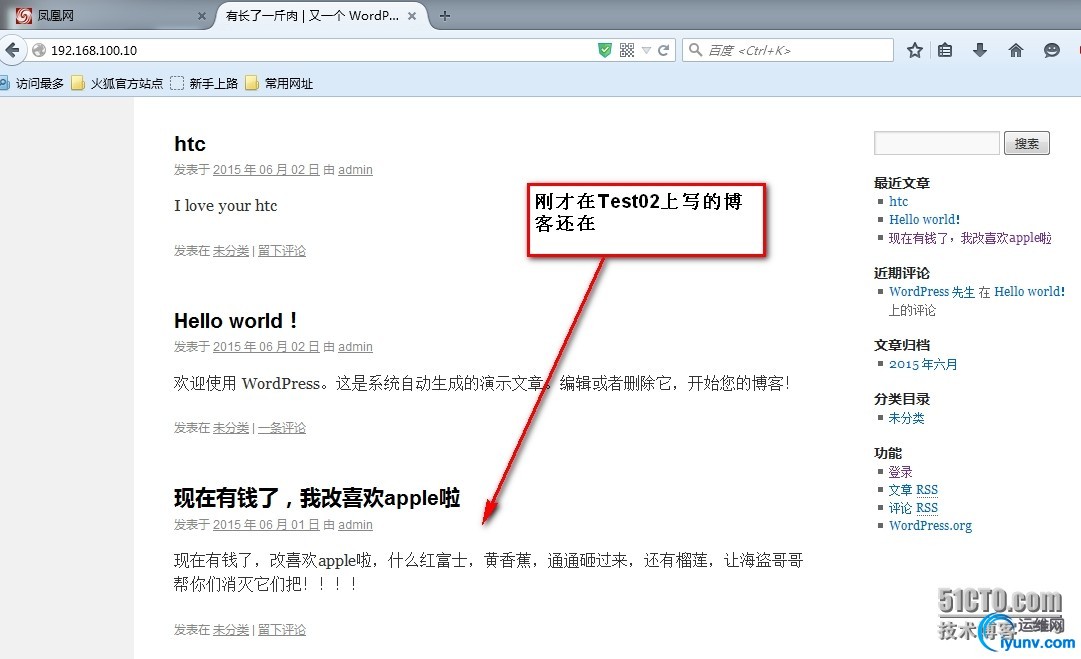Screen dimensions: 1081x659
Task: Open 2015年六月 archive link
Action: pyautogui.click(x=922, y=364)
